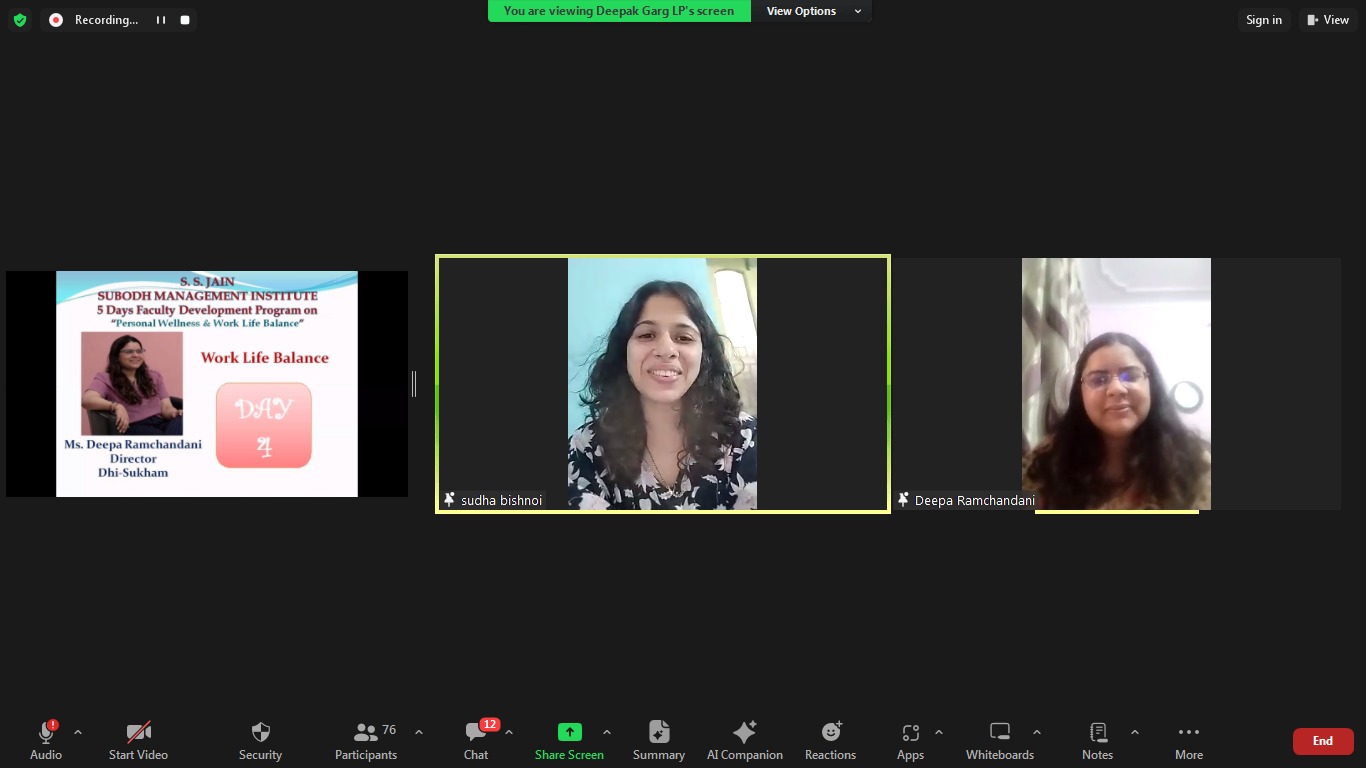This screenshot has width=1366, height=768.
Task: Pause the meeting recording
Action: [x=161, y=20]
